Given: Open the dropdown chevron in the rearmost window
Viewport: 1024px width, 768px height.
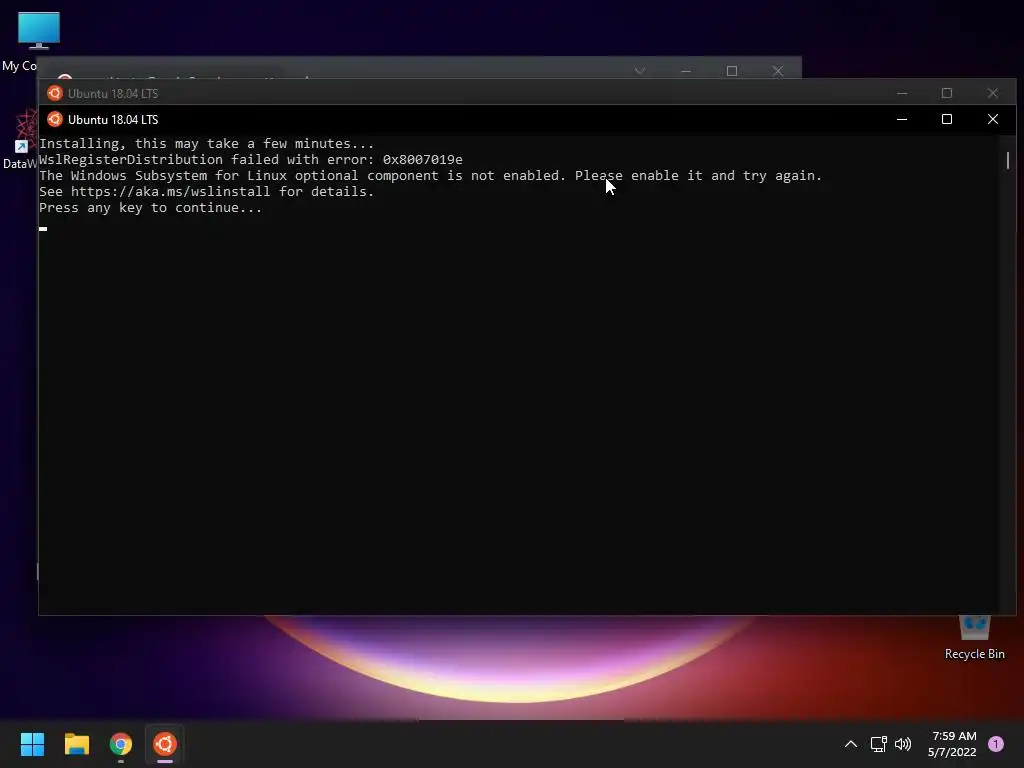Looking at the screenshot, I should (x=640, y=71).
